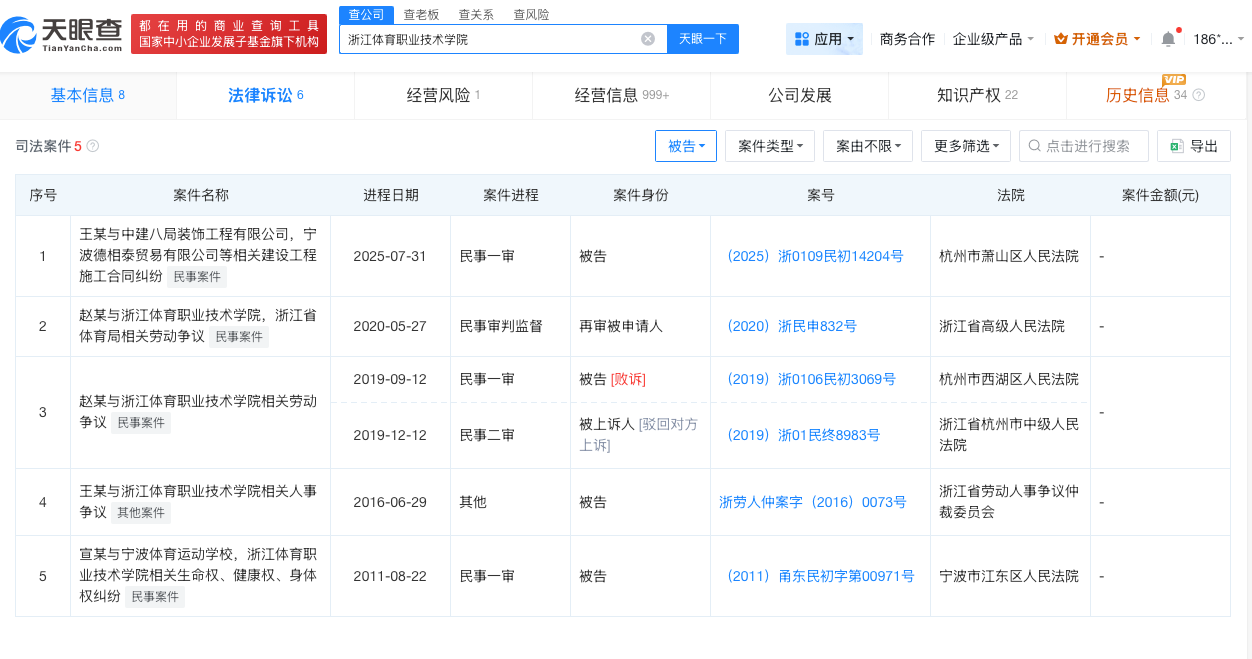Click the notification bell icon
Image resolution: width=1252 pixels, height=659 pixels.
[x=1166, y=38]
